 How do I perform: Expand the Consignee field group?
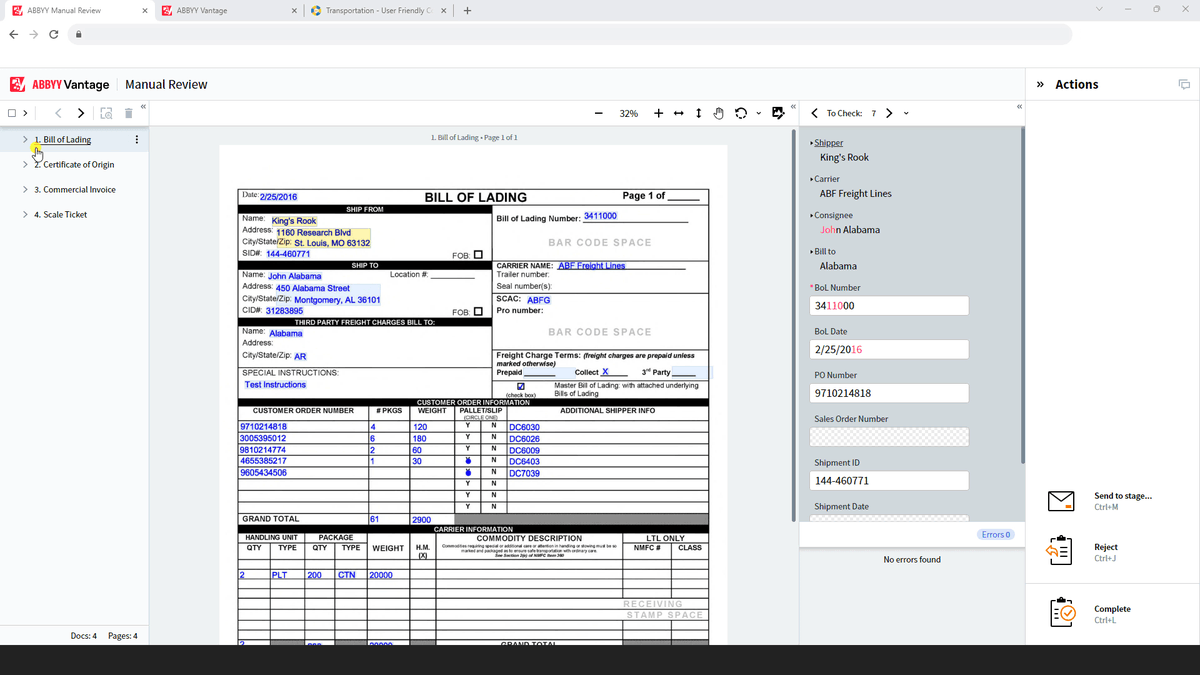pos(811,215)
